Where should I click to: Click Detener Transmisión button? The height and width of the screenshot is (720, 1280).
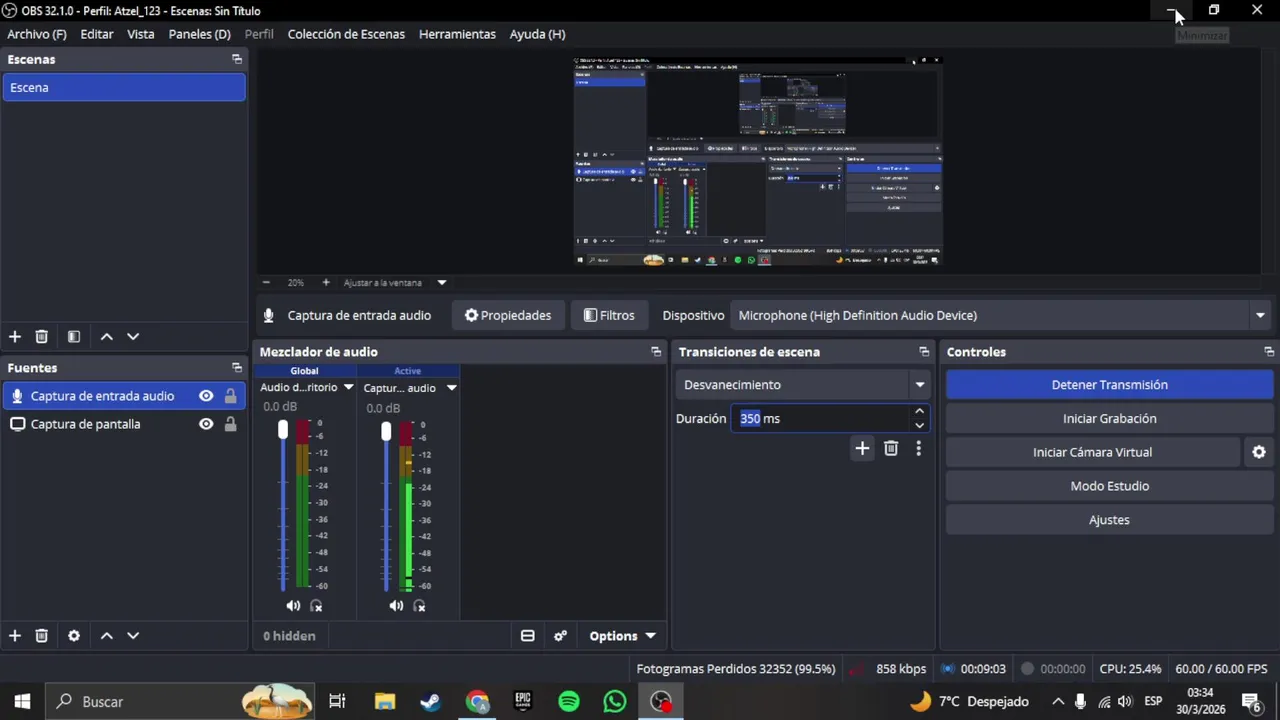(1109, 385)
